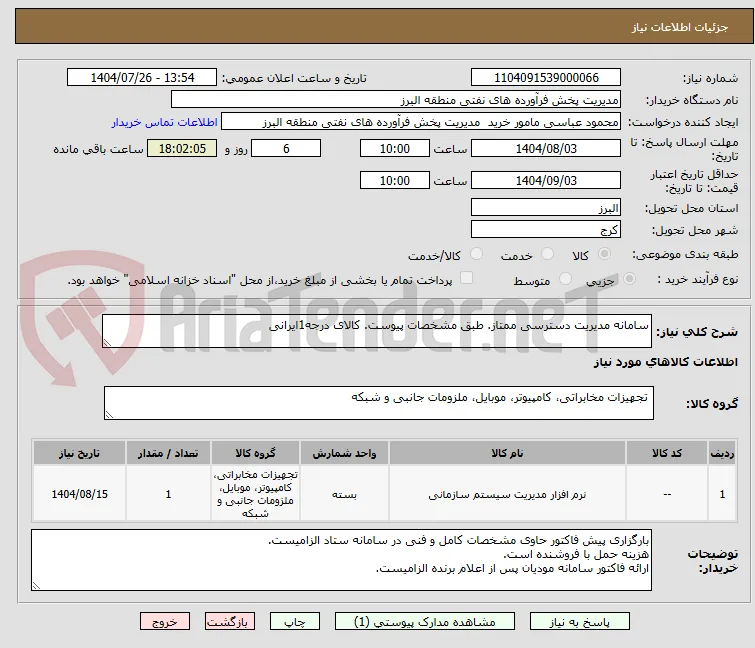Click the need date cell 1404/08/15

79,494
